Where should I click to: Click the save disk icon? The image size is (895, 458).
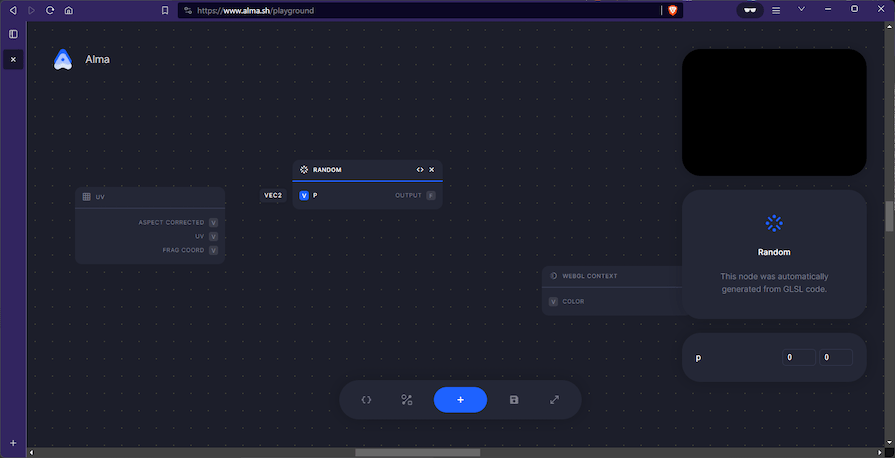(514, 400)
